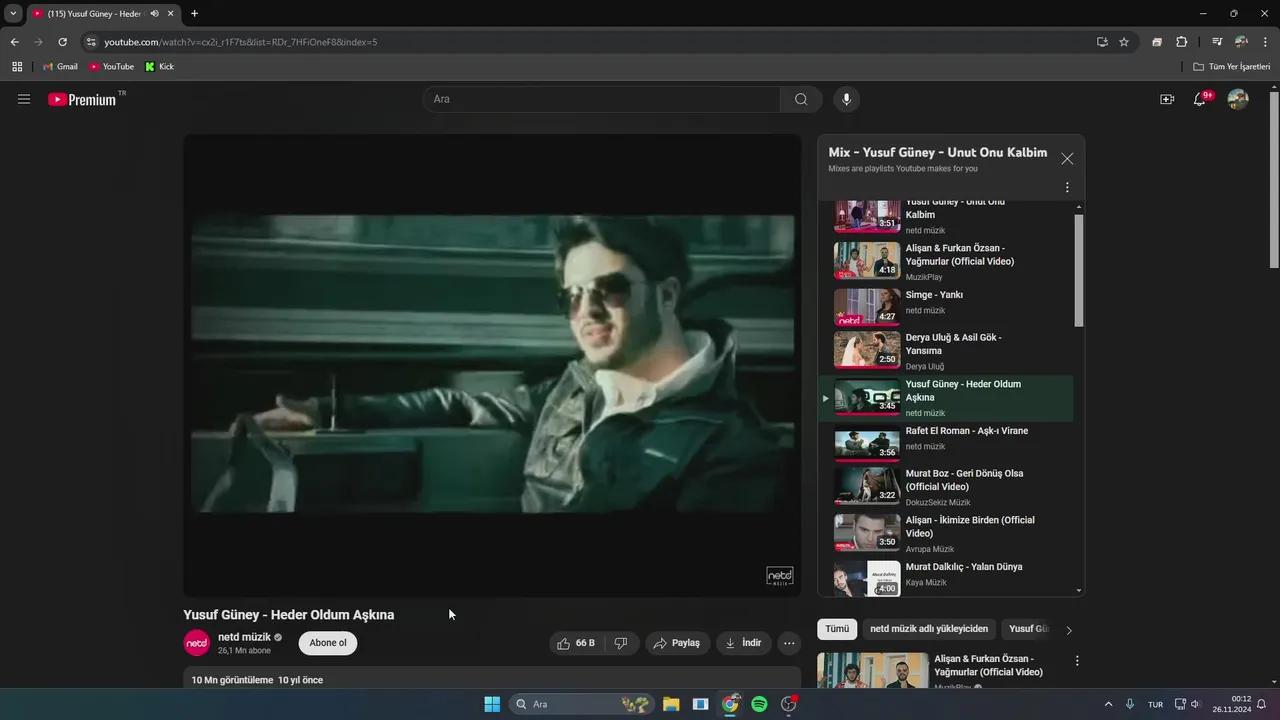Select the Tümü filter chip
The height and width of the screenshot is (720, 1280).
pos(837,629)
